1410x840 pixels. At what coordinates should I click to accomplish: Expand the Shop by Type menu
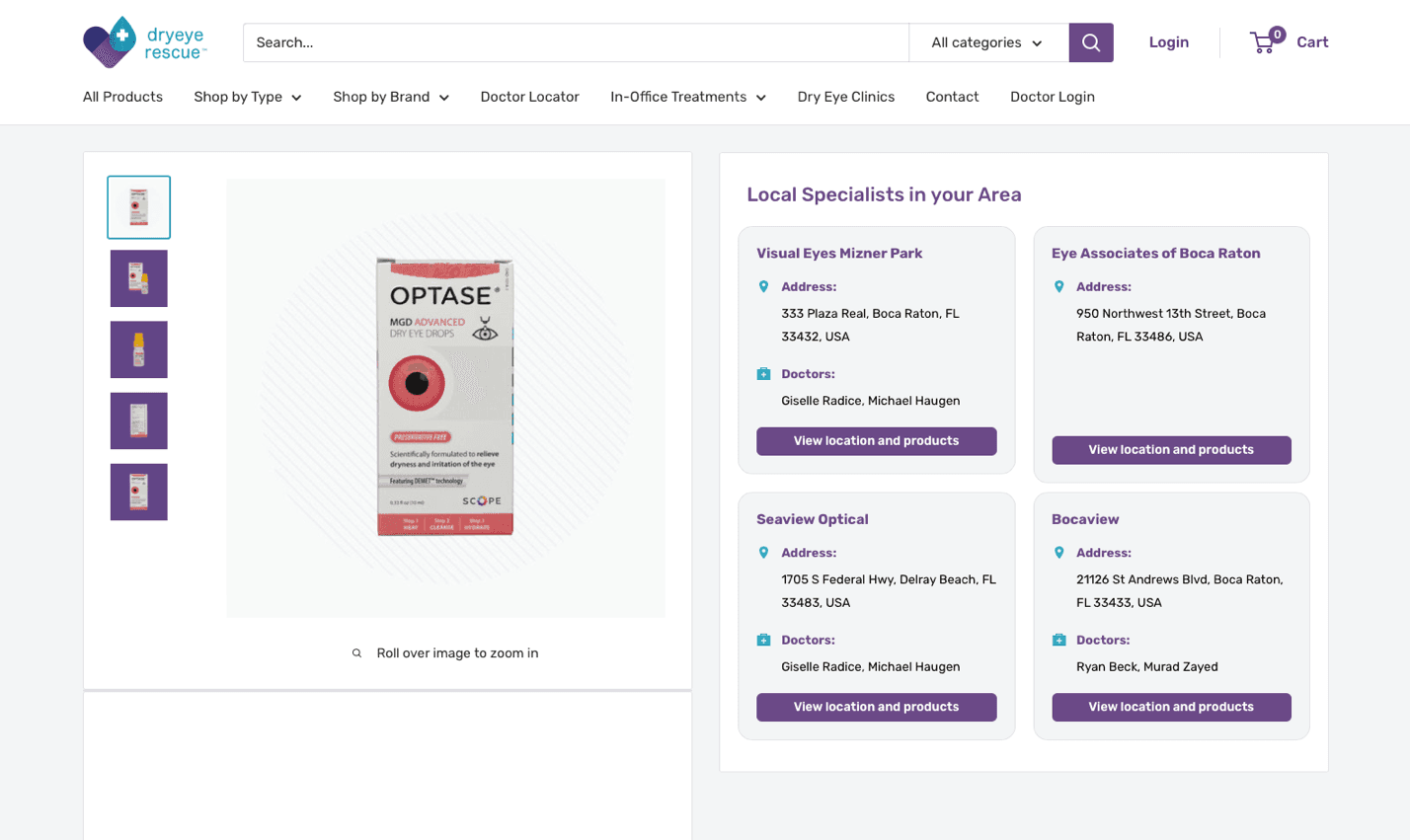pos(248,97)
